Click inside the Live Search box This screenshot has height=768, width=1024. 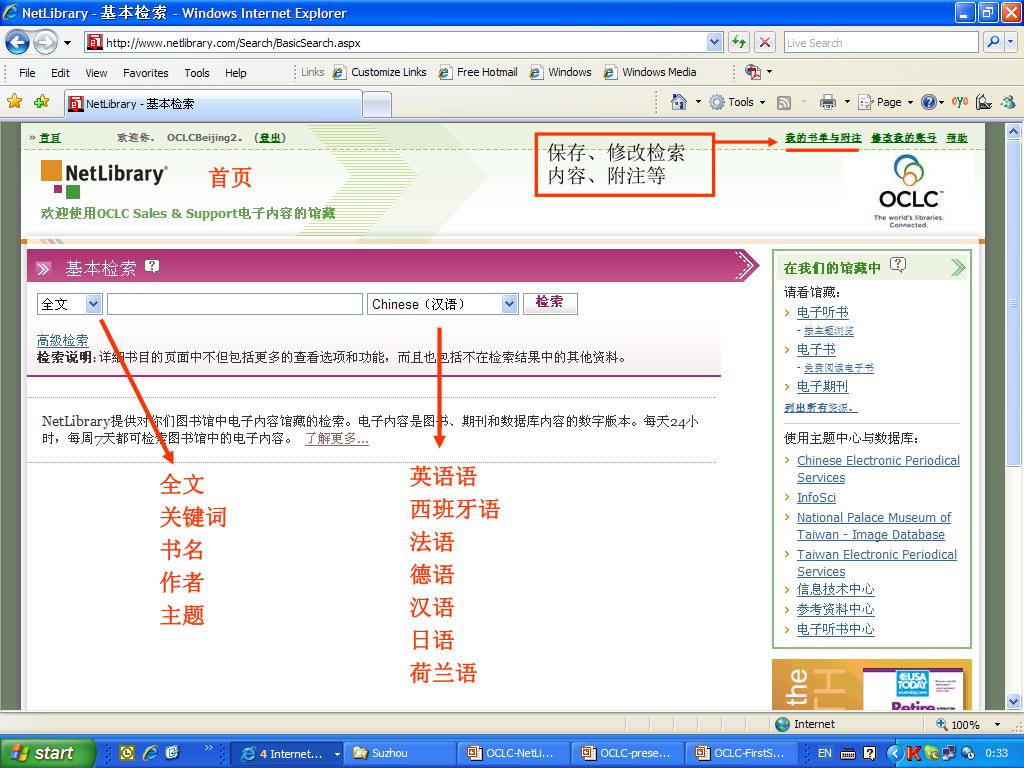[881, 42]
